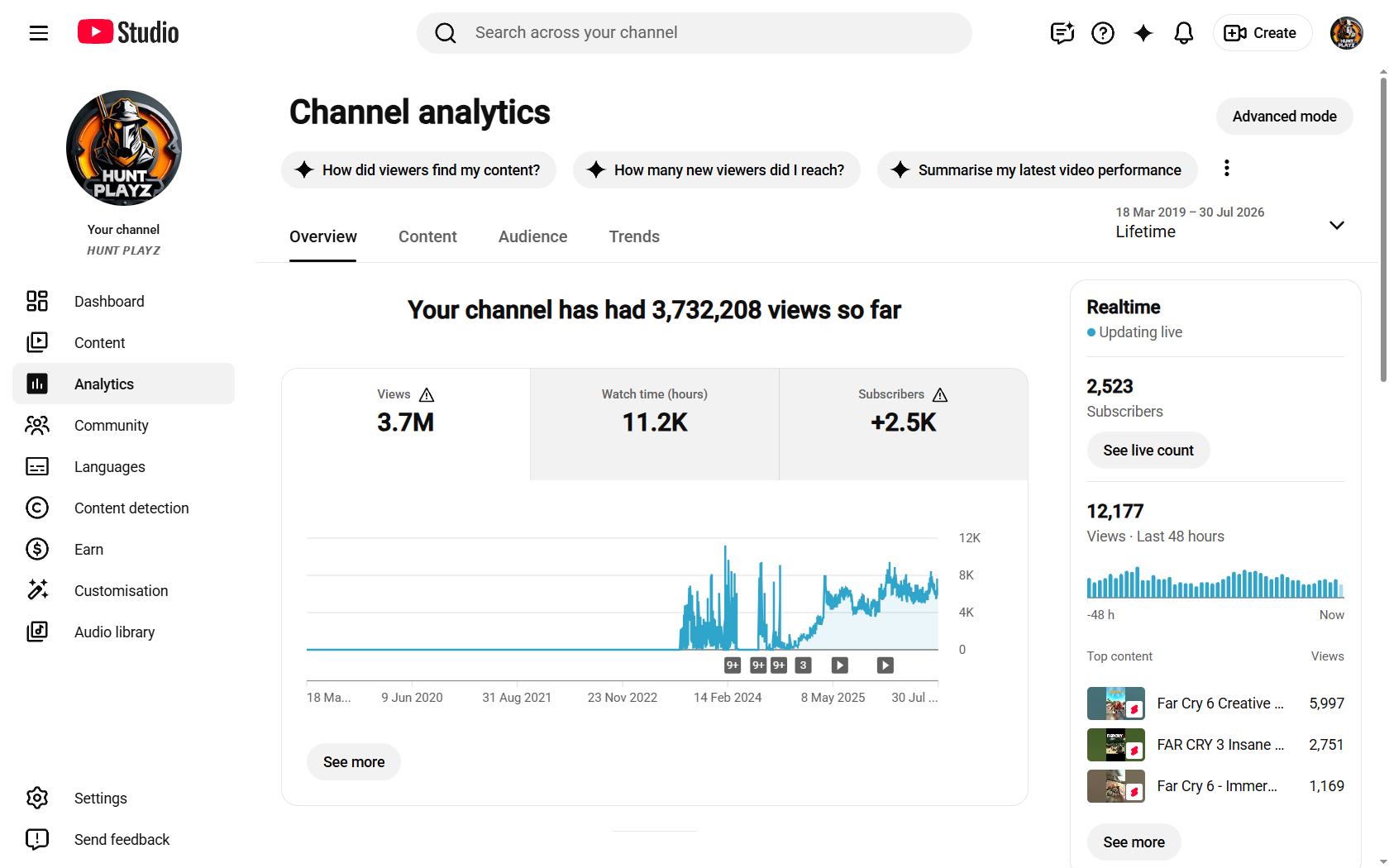Screen dimensions: 1389x868
Task: Expand the Lifetime date range dropdown
Action: pyautogui.click(x=1230, y=223)
